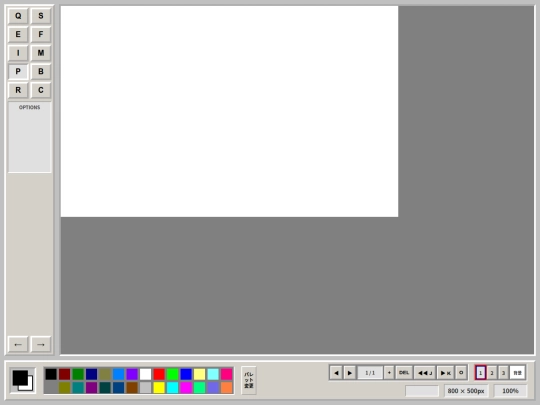Pick the orange palette swatch
Image resolution: width=540 pixels, height=405 pixels.
click(227, 387)
